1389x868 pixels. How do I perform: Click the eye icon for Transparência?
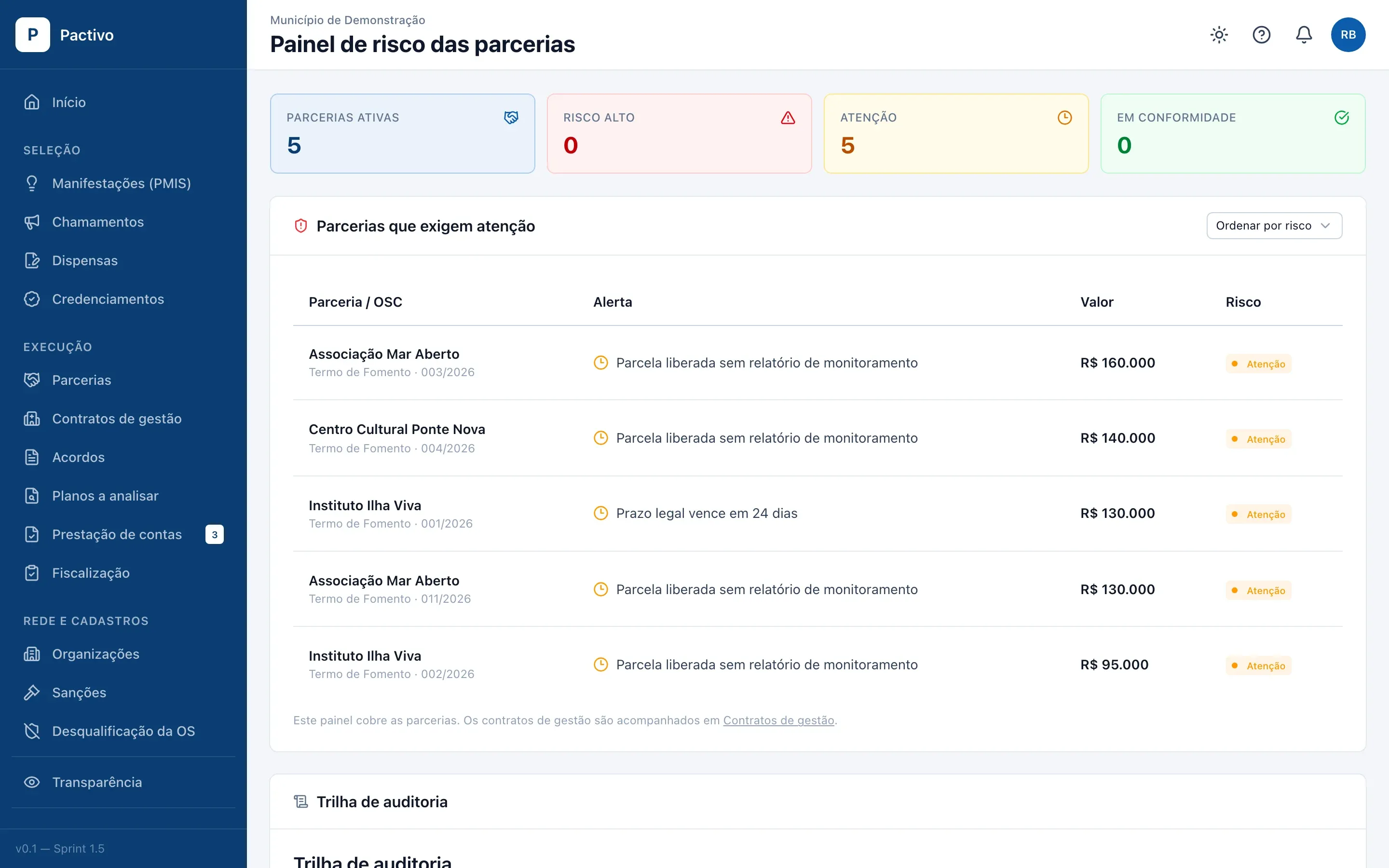click(x=32, y=782)
